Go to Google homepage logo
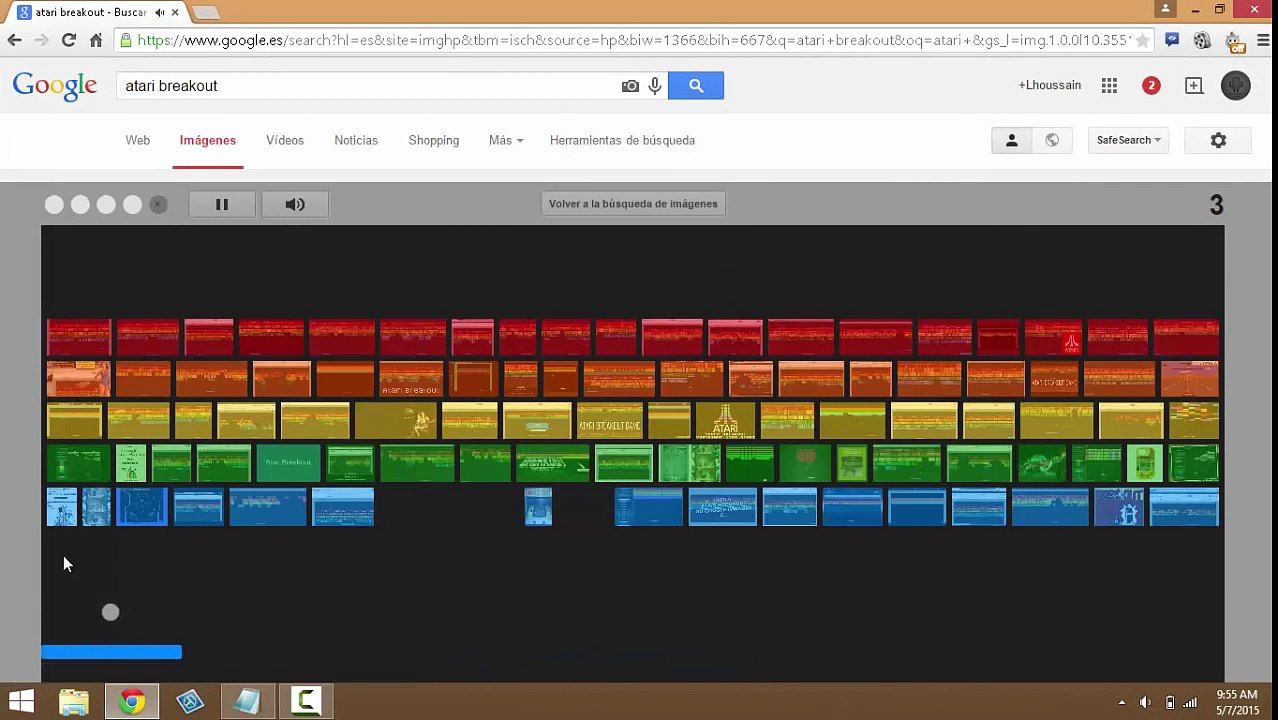Viewport: 1278px width, 720px height. 55,86
